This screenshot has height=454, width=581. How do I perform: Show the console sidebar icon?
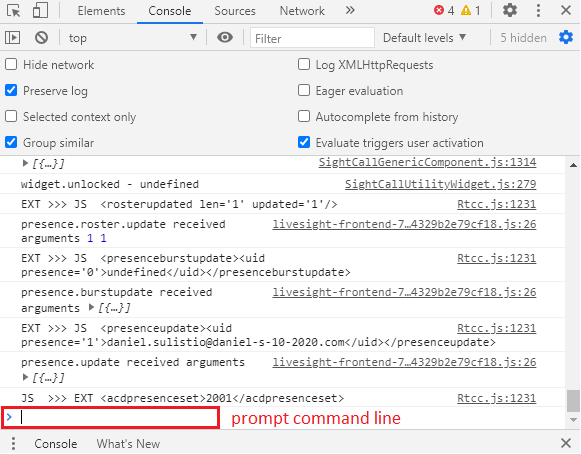(13, 38)
